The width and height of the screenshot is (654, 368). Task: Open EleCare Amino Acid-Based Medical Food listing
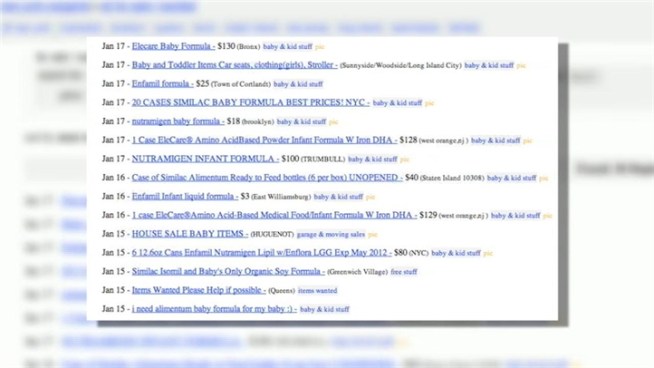(274, 215)
